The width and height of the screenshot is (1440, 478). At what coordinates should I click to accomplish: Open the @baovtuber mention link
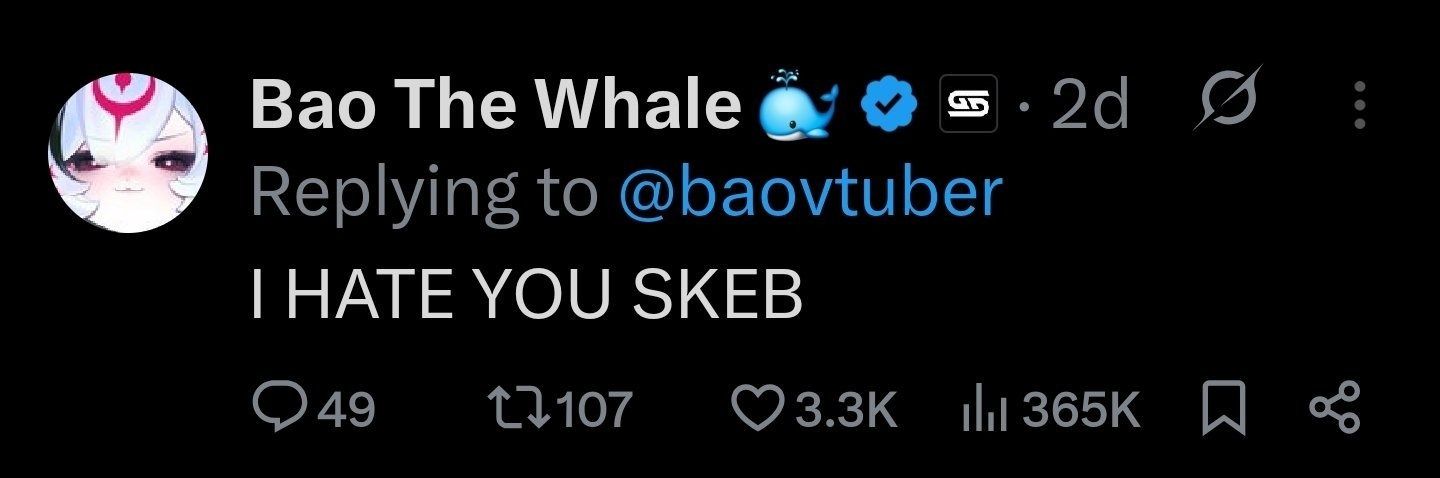click(810, 193)
